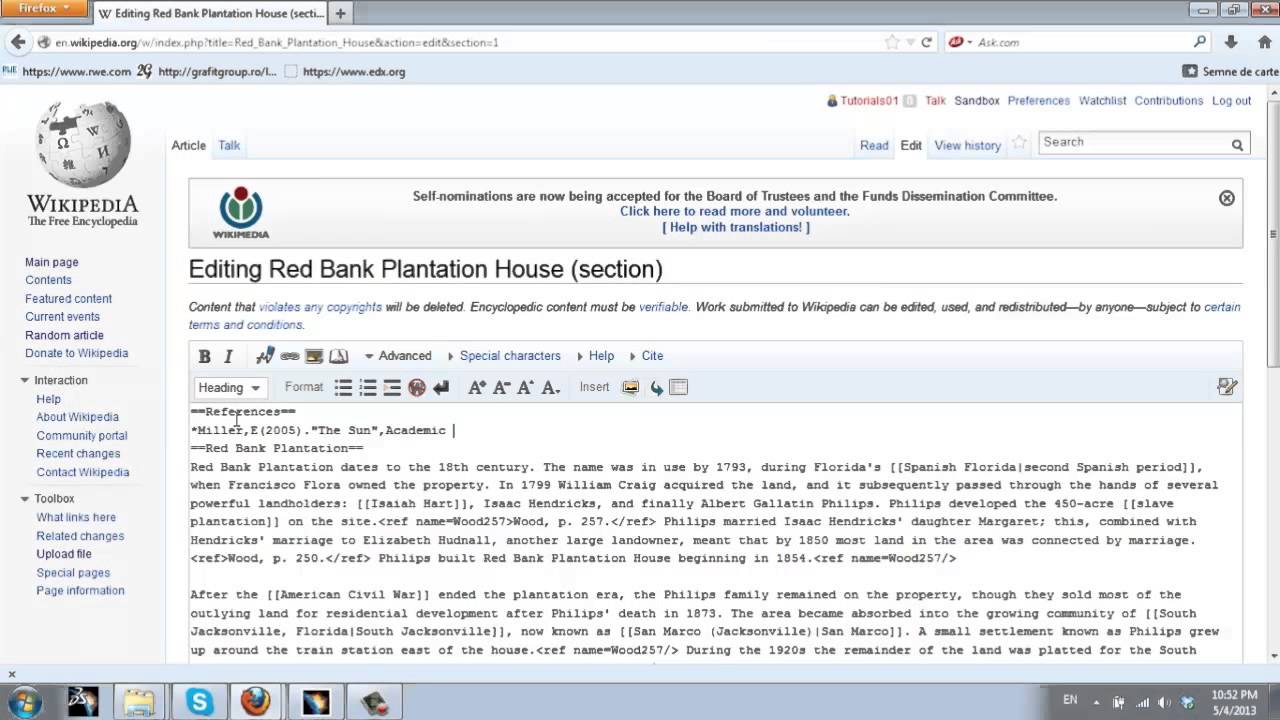Make text big with A+ icon

(477, 388)
